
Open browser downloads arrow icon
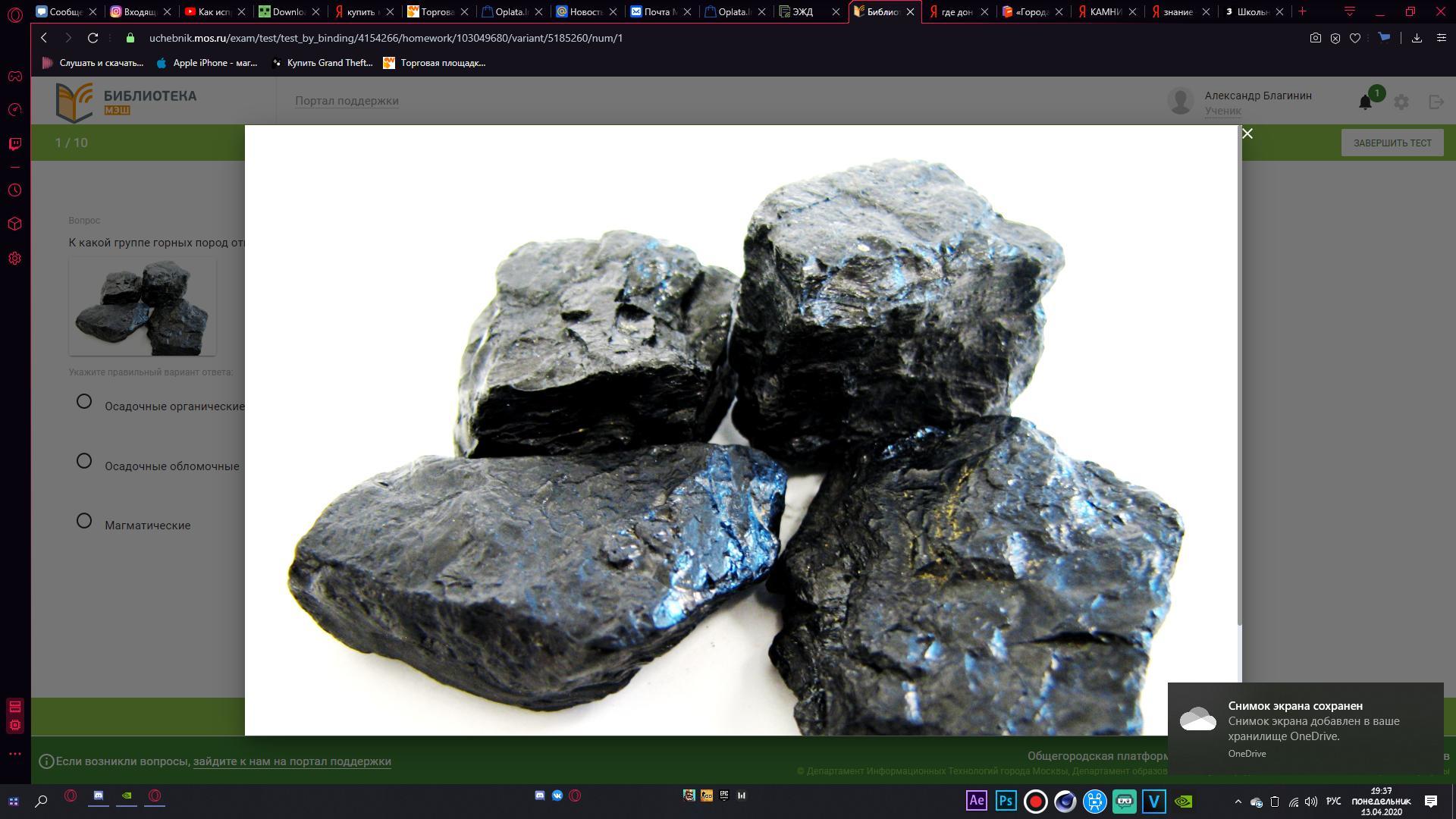pyautogui.click(x=1417, y=38)
